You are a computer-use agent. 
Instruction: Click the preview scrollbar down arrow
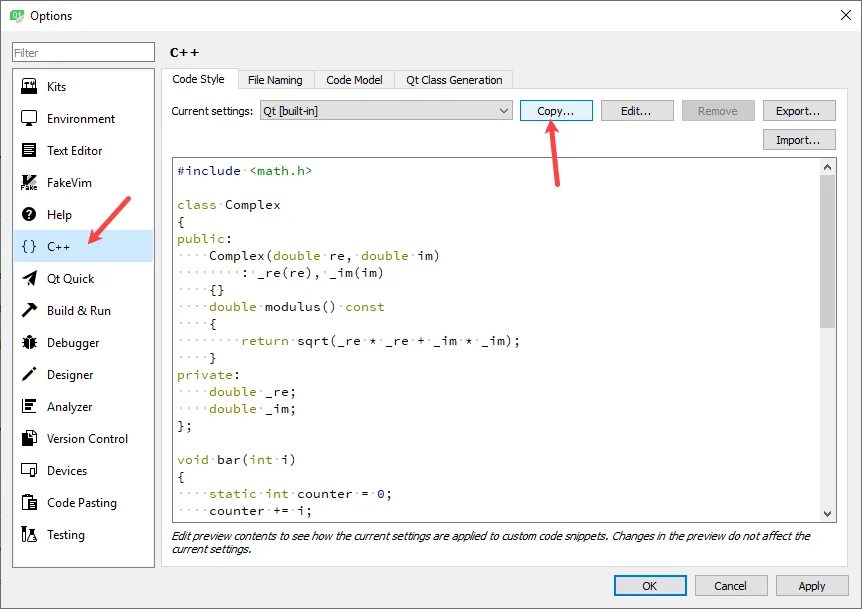[x=827, y=513]
